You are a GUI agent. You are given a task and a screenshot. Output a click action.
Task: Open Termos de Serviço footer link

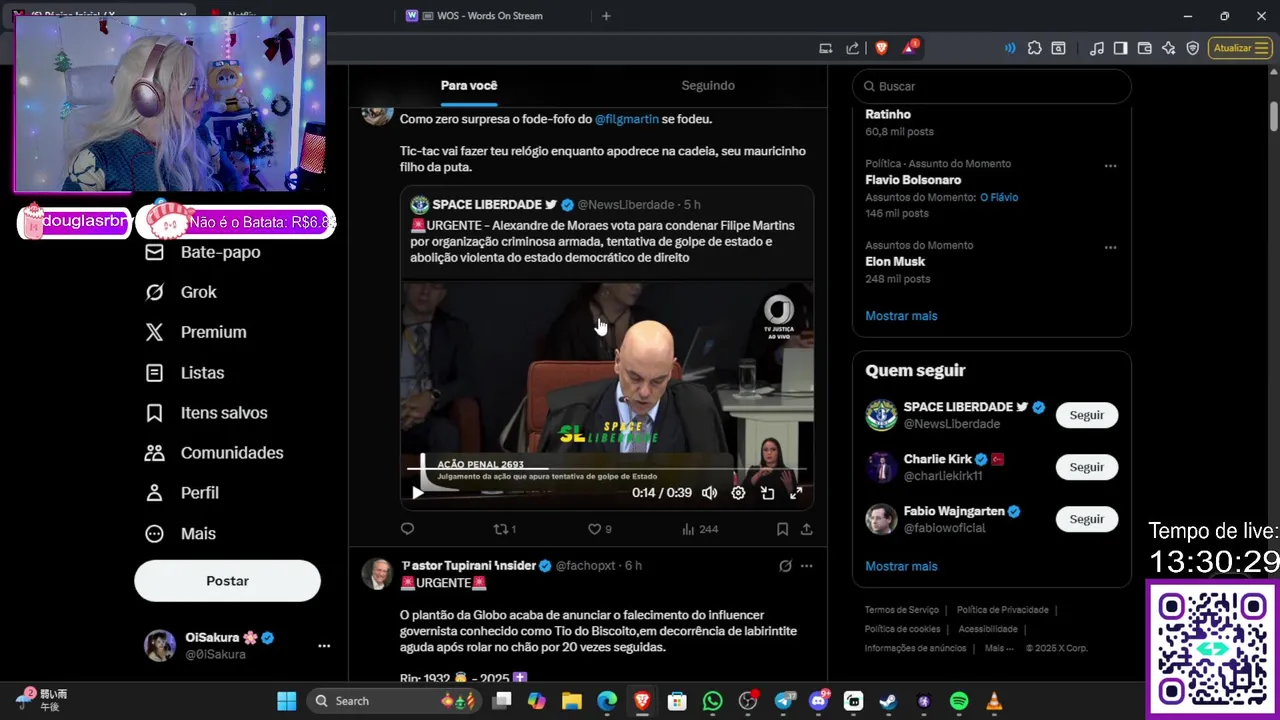[x=901, y=610]
